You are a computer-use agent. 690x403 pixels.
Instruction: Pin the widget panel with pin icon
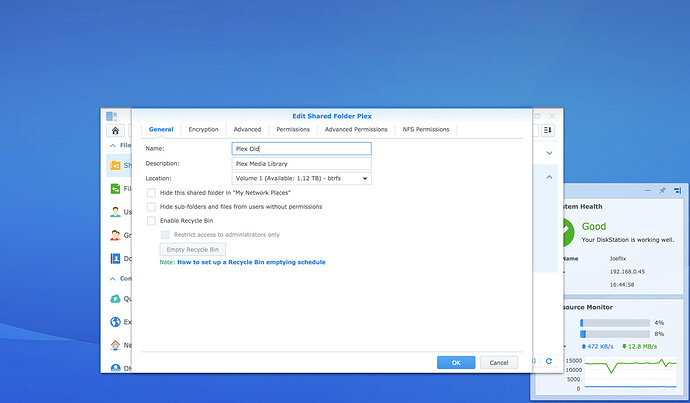662,191
